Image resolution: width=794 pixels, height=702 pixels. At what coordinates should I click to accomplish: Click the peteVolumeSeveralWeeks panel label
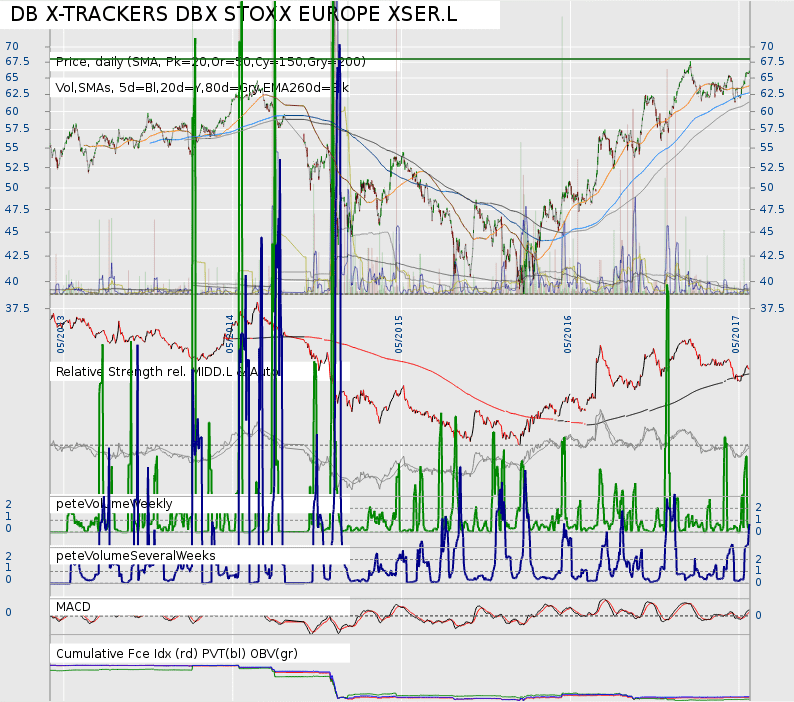click(x=136, y=556)
